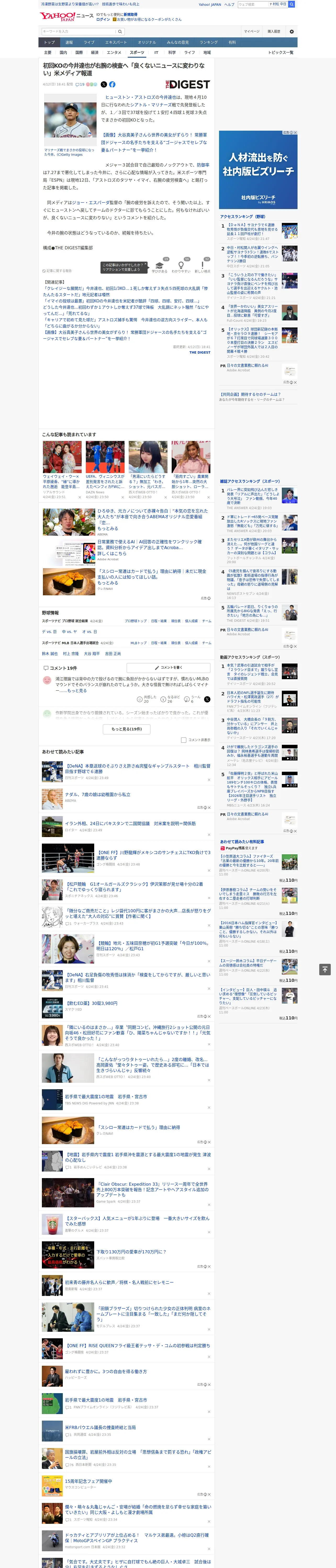Open マイページ
The image size is (336, 1568).
click(251, 32)
